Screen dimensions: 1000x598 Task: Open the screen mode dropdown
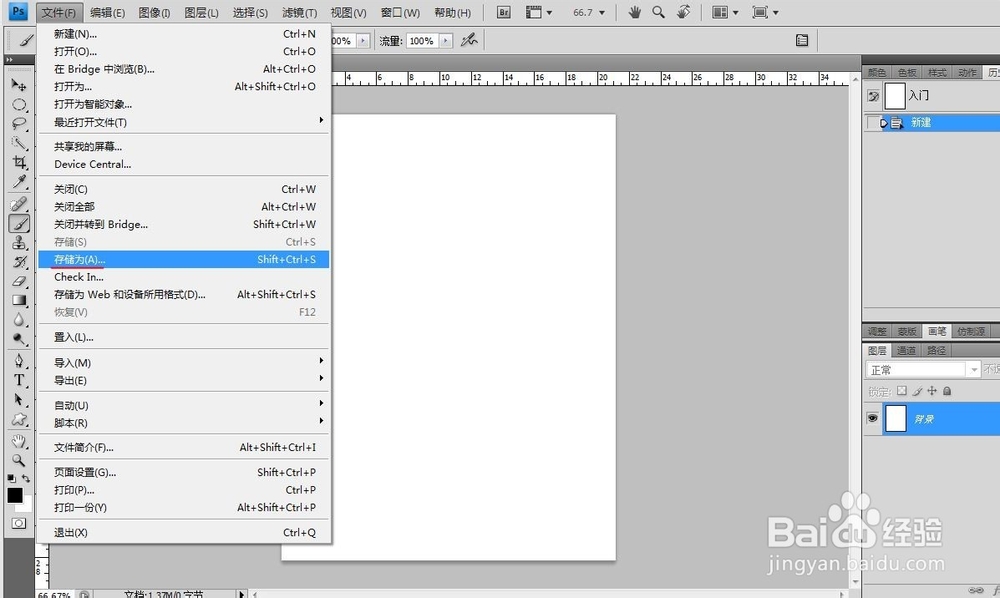click(x=765, y=12)
